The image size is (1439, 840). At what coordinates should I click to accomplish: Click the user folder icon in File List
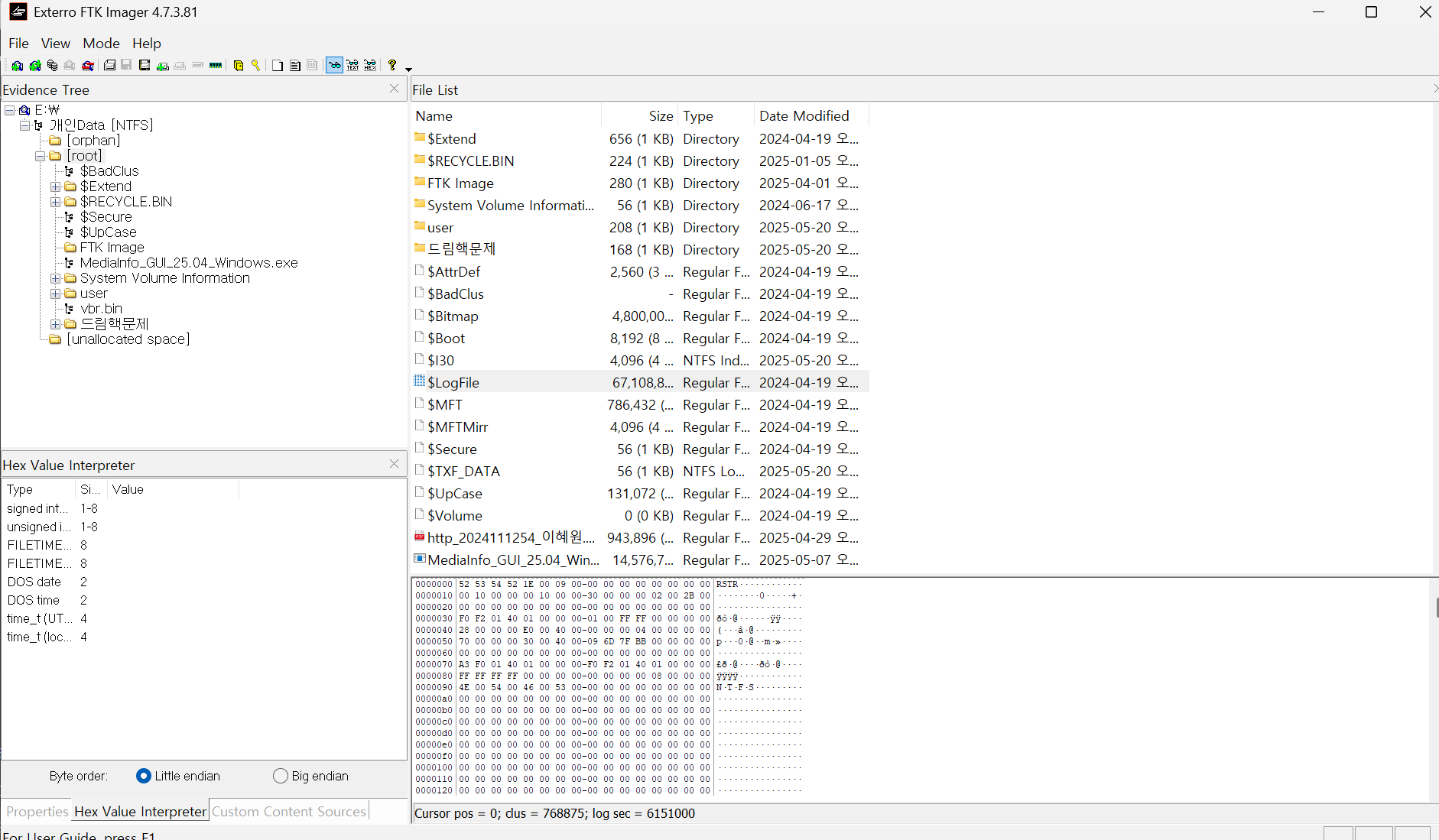pos(419,225)
